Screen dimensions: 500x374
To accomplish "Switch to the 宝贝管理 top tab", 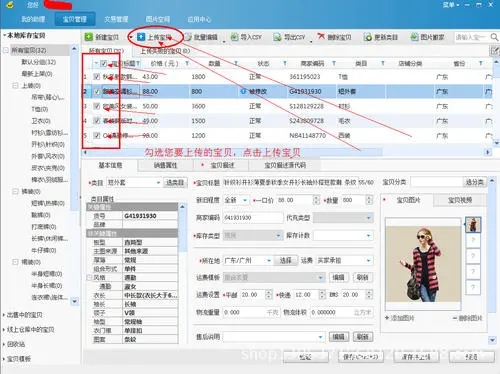I will [x=75, y=19].
